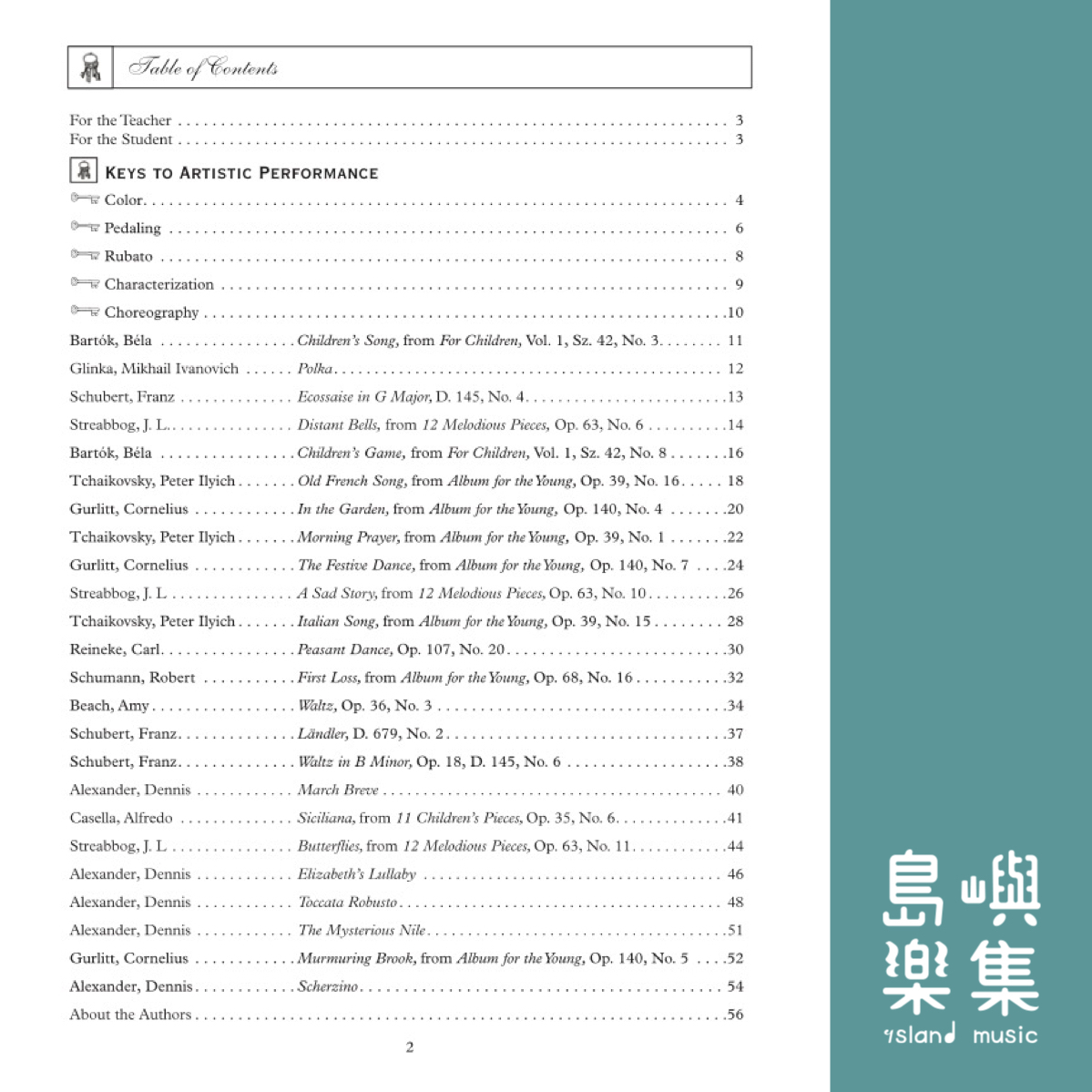Click 'Ecossaise in G Major' title

pos(365,397)
